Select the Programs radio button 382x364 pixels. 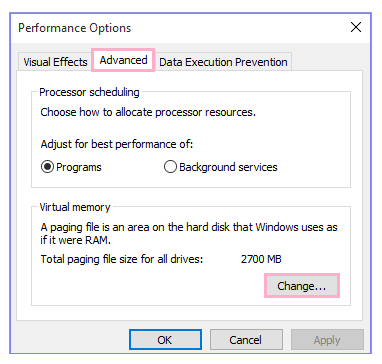coord(47,167)
